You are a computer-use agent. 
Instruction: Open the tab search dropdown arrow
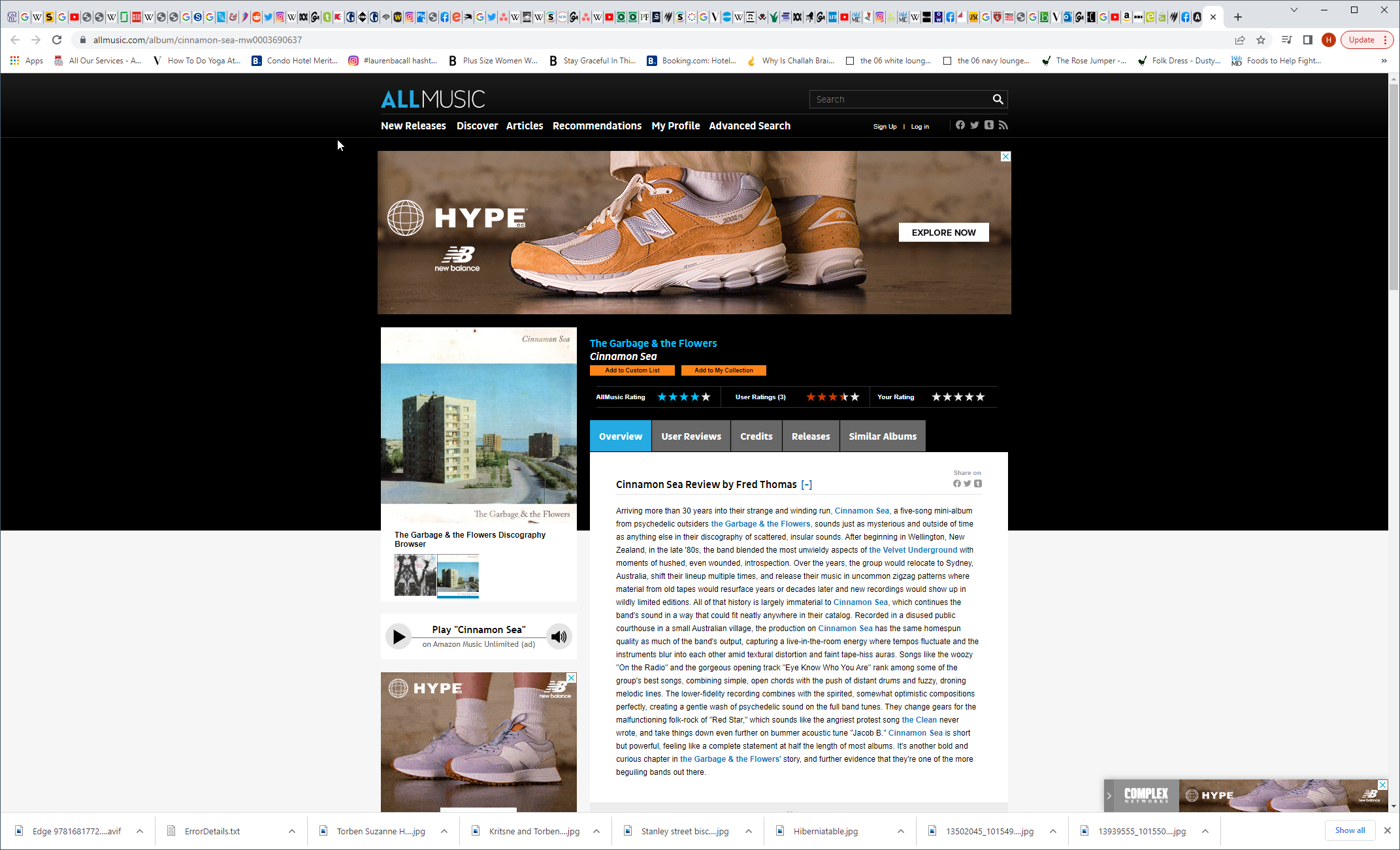1294,10
